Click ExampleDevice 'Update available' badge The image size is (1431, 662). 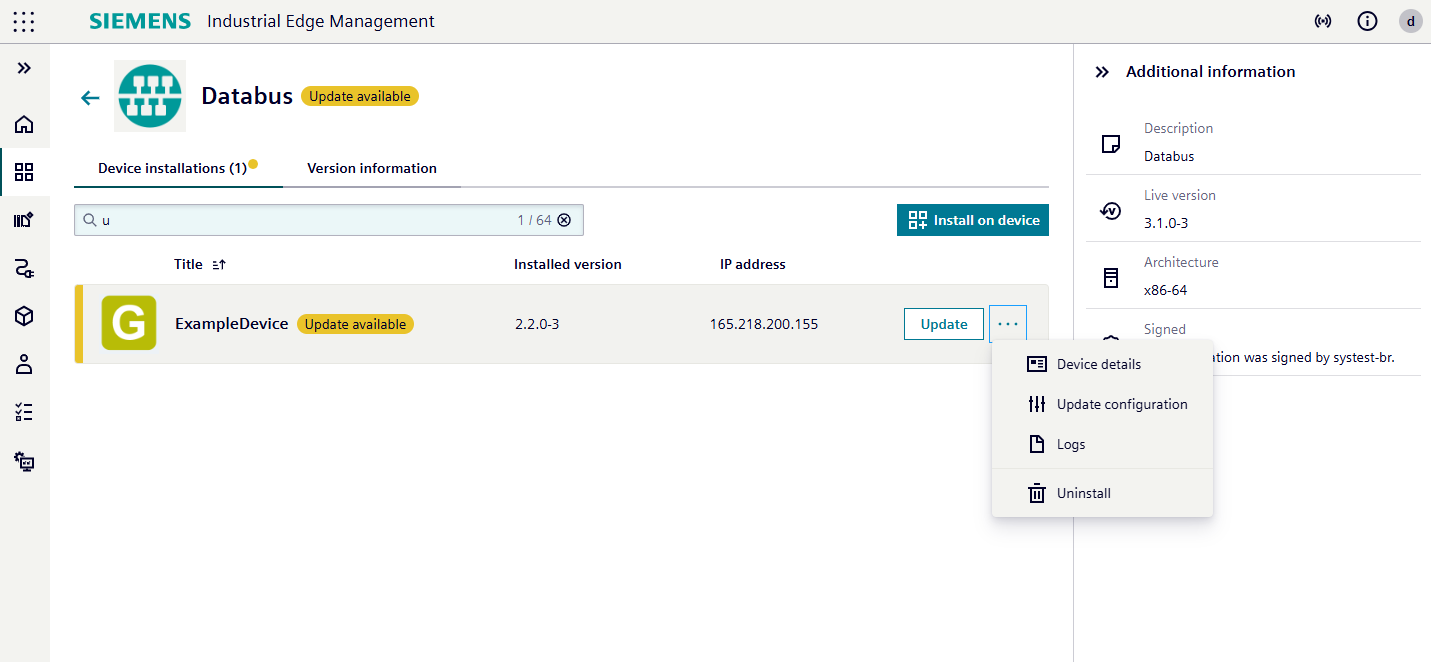pos(355,324)
